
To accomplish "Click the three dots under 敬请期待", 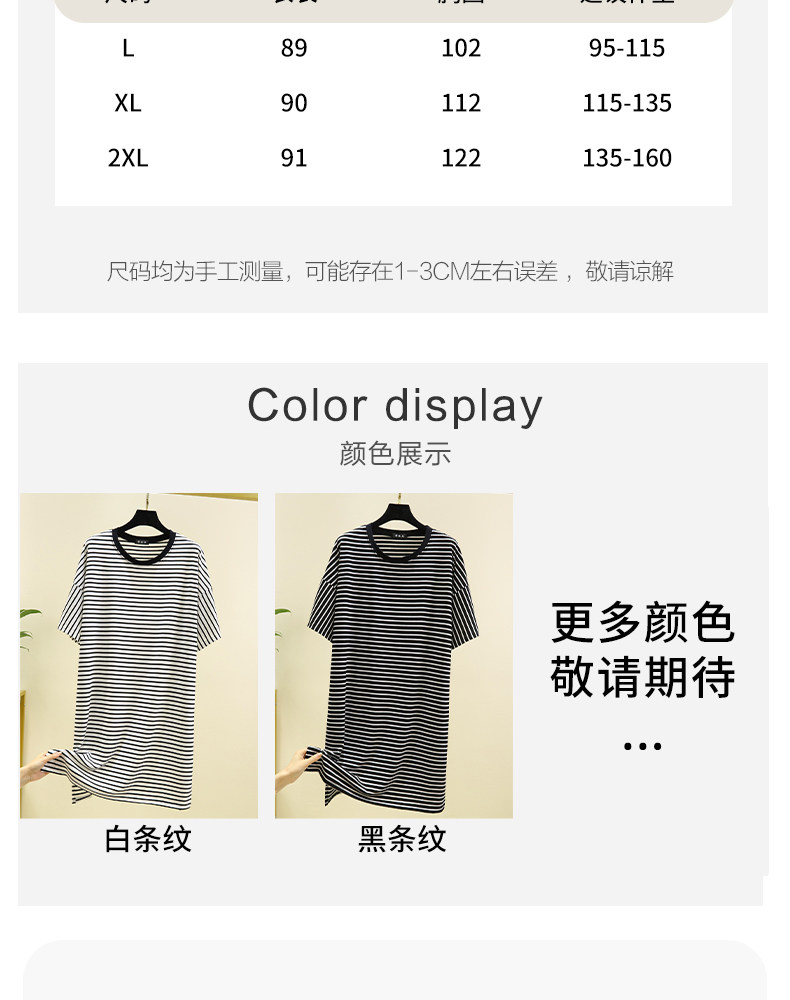I will [643, 746].
